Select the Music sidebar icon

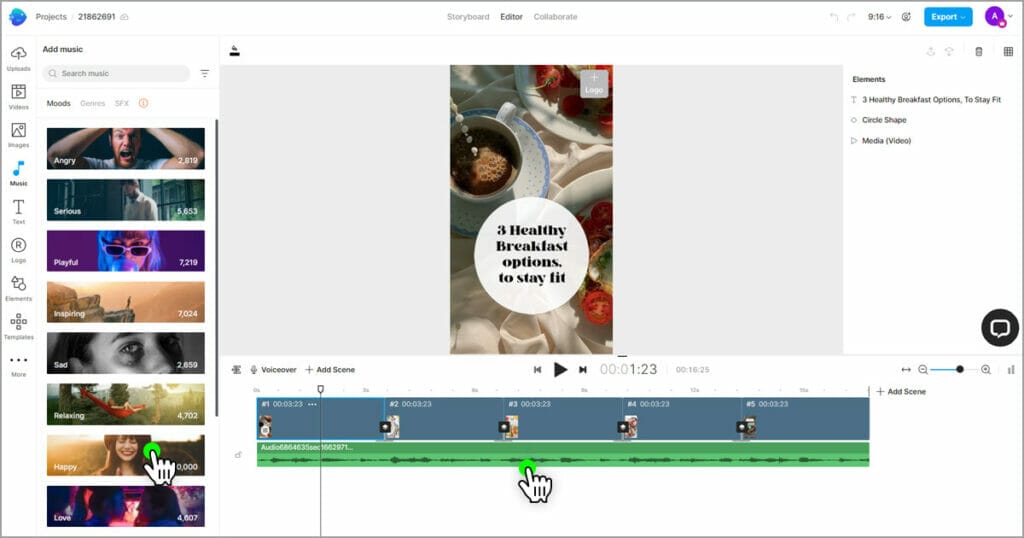click(18, 174)
